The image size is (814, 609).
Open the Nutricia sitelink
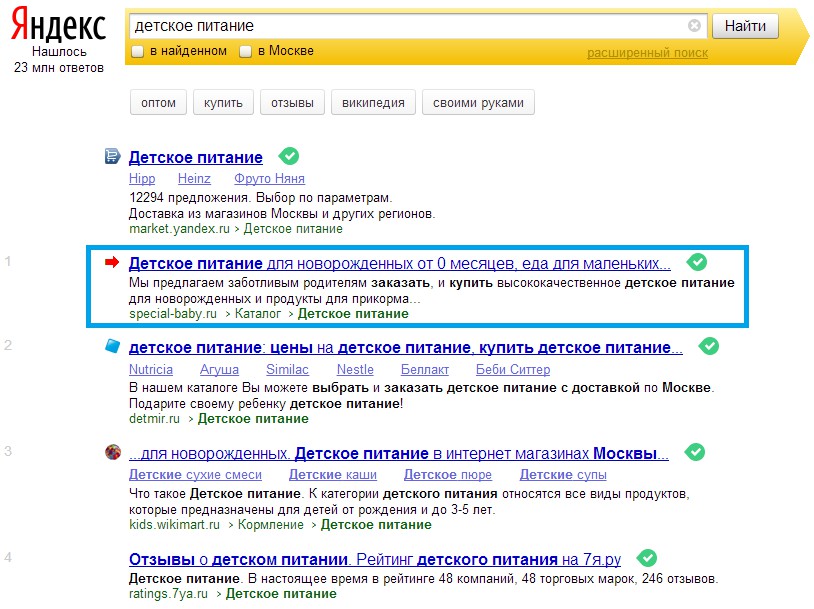pyautogui.click(x=151, y=370)
